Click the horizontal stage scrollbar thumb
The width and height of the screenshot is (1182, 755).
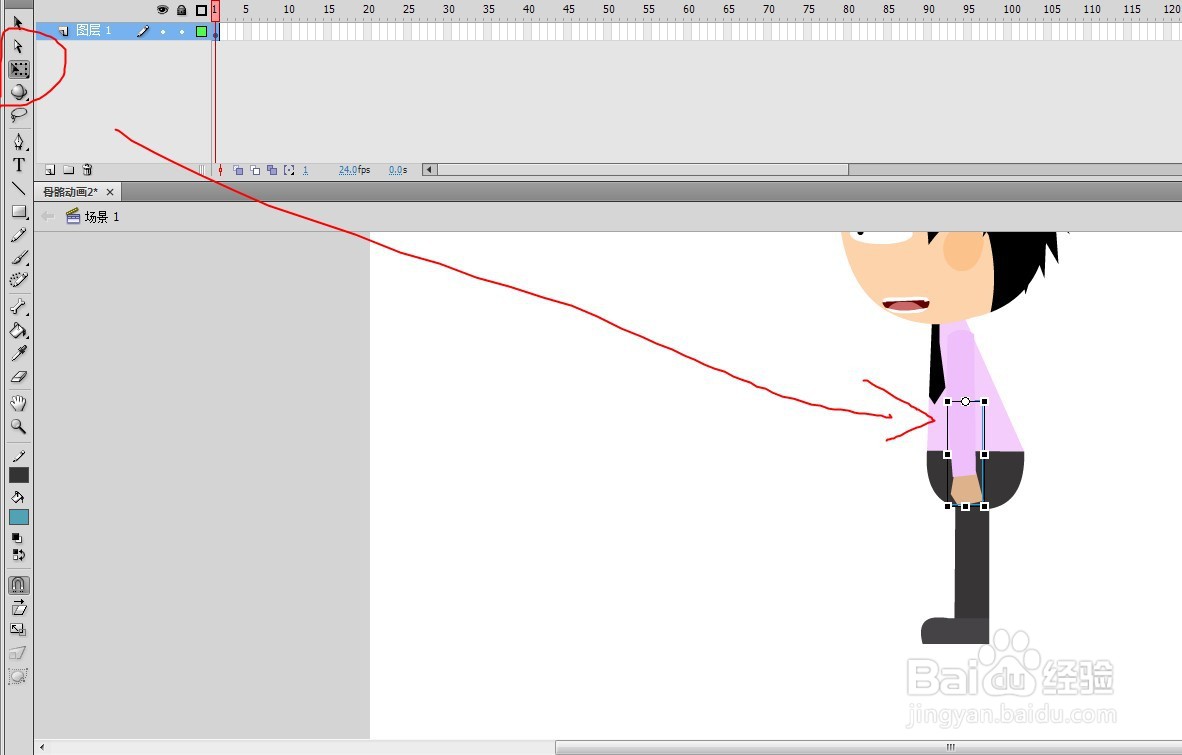pos(868,747)
